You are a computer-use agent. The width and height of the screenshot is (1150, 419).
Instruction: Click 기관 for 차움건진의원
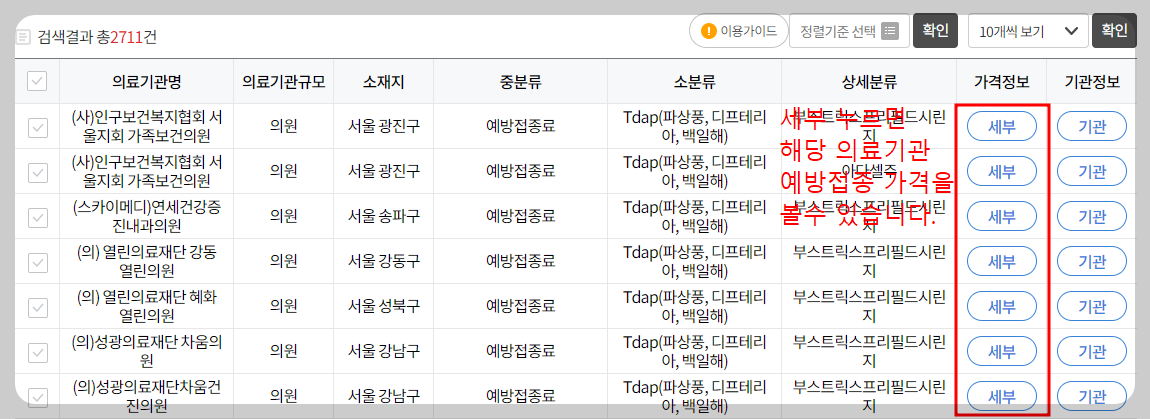(x=1091, y=396)
